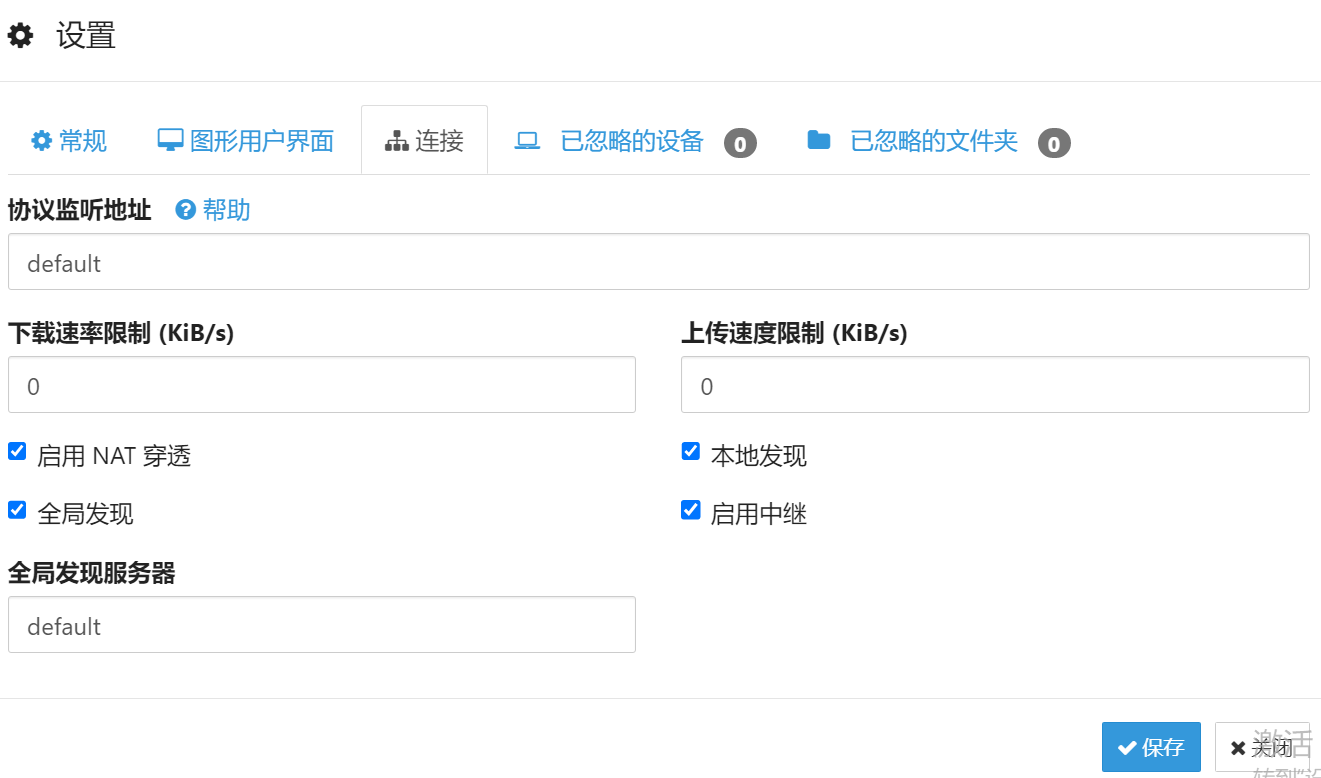Click the 0 badge beside 已忽略的文件夹
Viewport: 1321px width, 778px height.
[x=1054, y=144]
